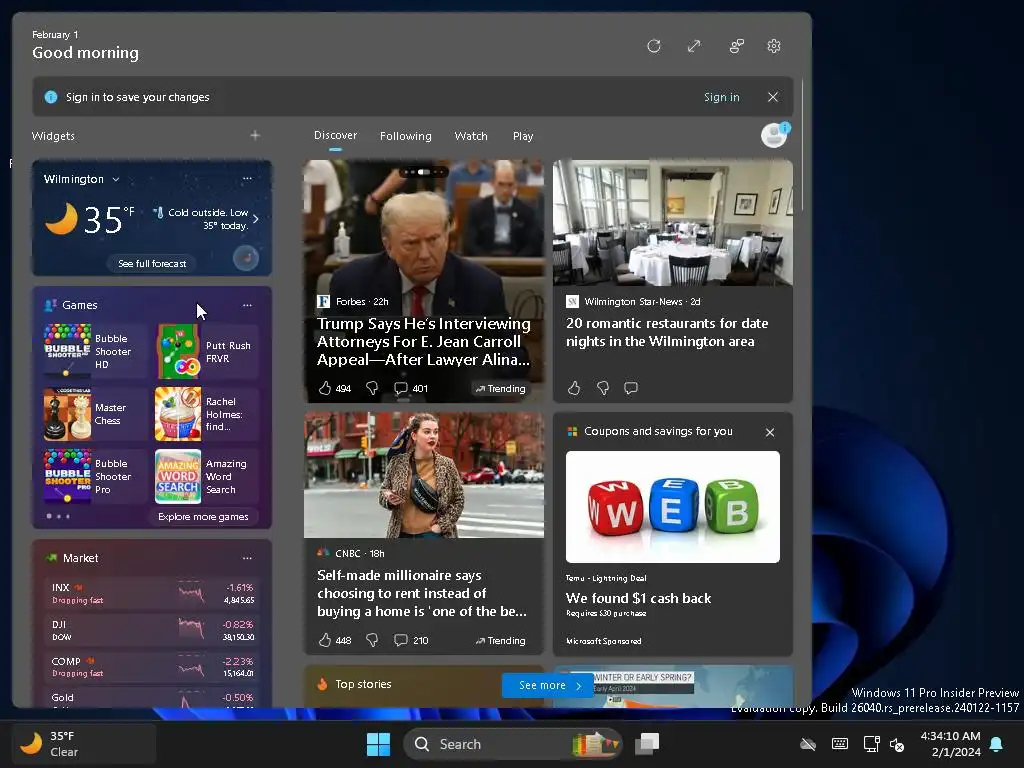Open Trending tag on Trump article
This screenshot has height=768, width=1024.
click(500, 389)
